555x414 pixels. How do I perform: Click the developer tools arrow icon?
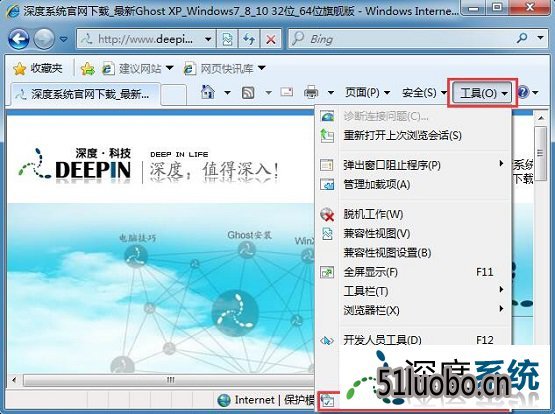pyautogui.click(x=327, y=340)
